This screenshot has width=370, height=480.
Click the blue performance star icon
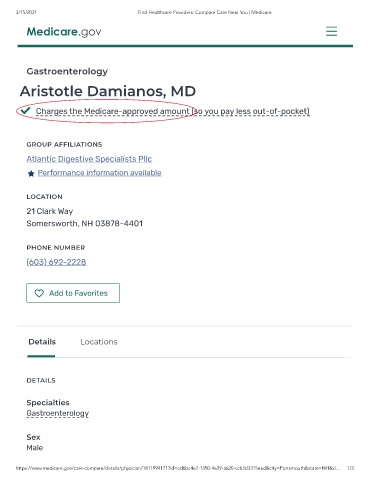click(31, 173)
